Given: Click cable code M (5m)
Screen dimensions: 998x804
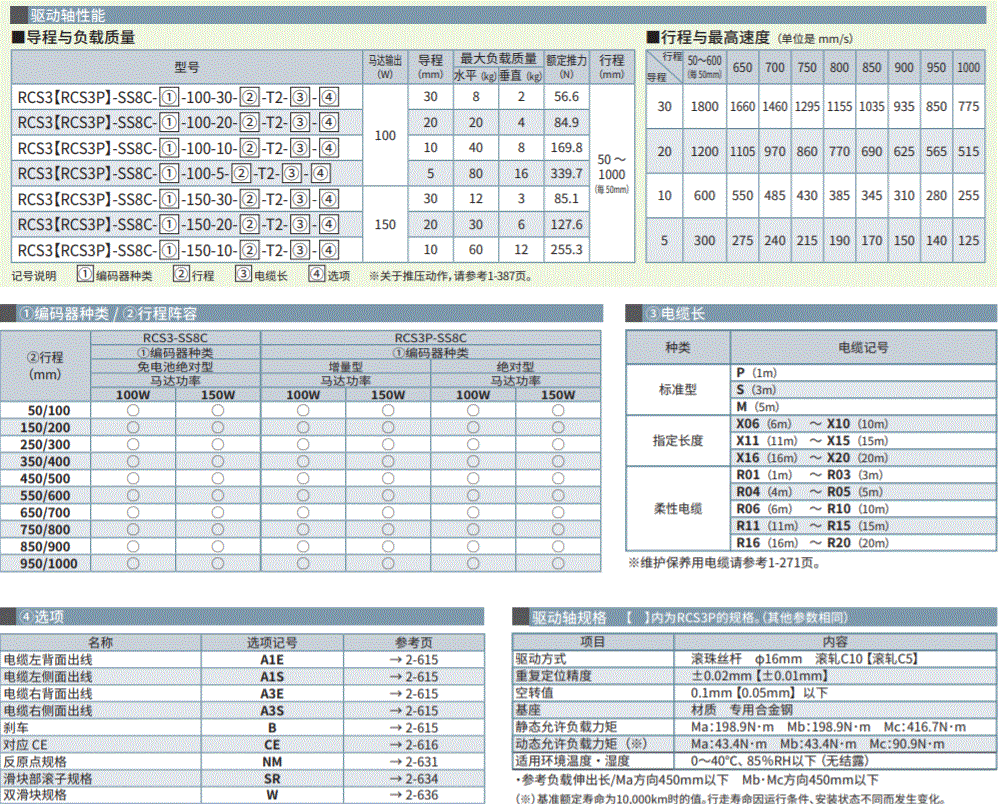Looking at the screenshot, I should click(757, 407).
